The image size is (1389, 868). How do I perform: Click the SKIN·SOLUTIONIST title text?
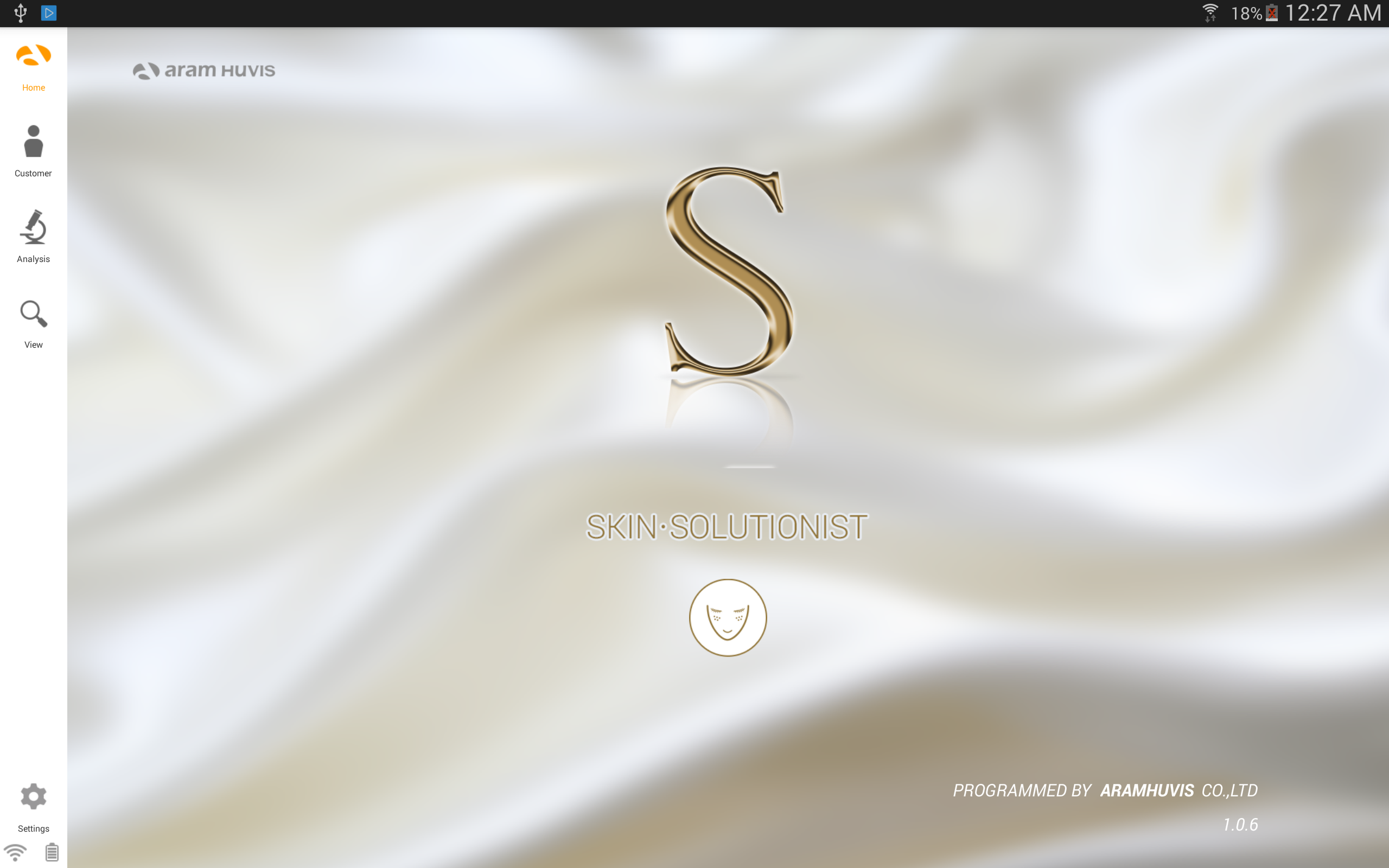tap(727, 527)
